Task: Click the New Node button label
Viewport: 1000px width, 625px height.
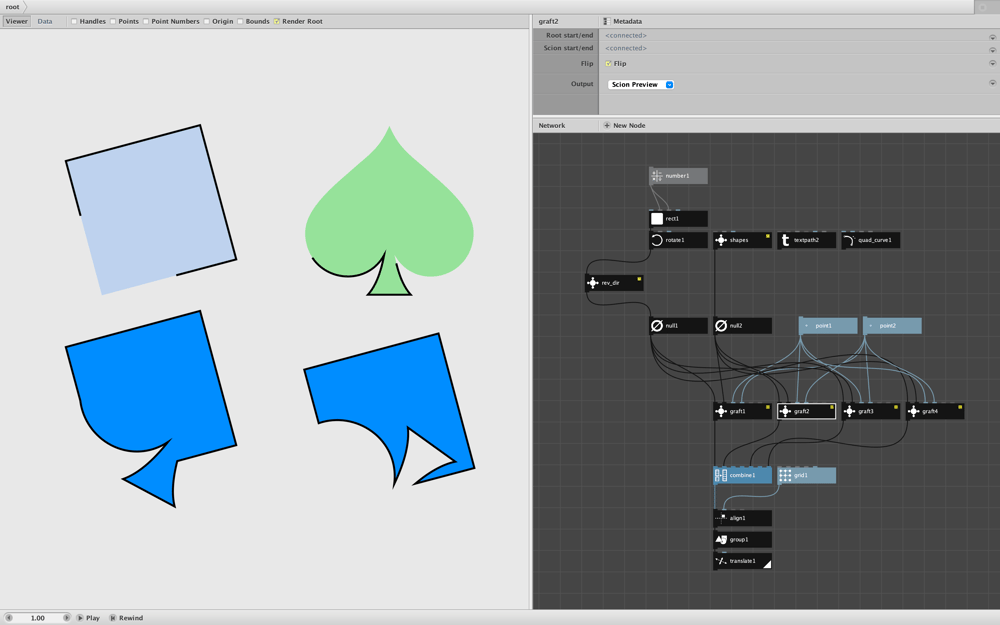Action: click(x=629, y=126)
